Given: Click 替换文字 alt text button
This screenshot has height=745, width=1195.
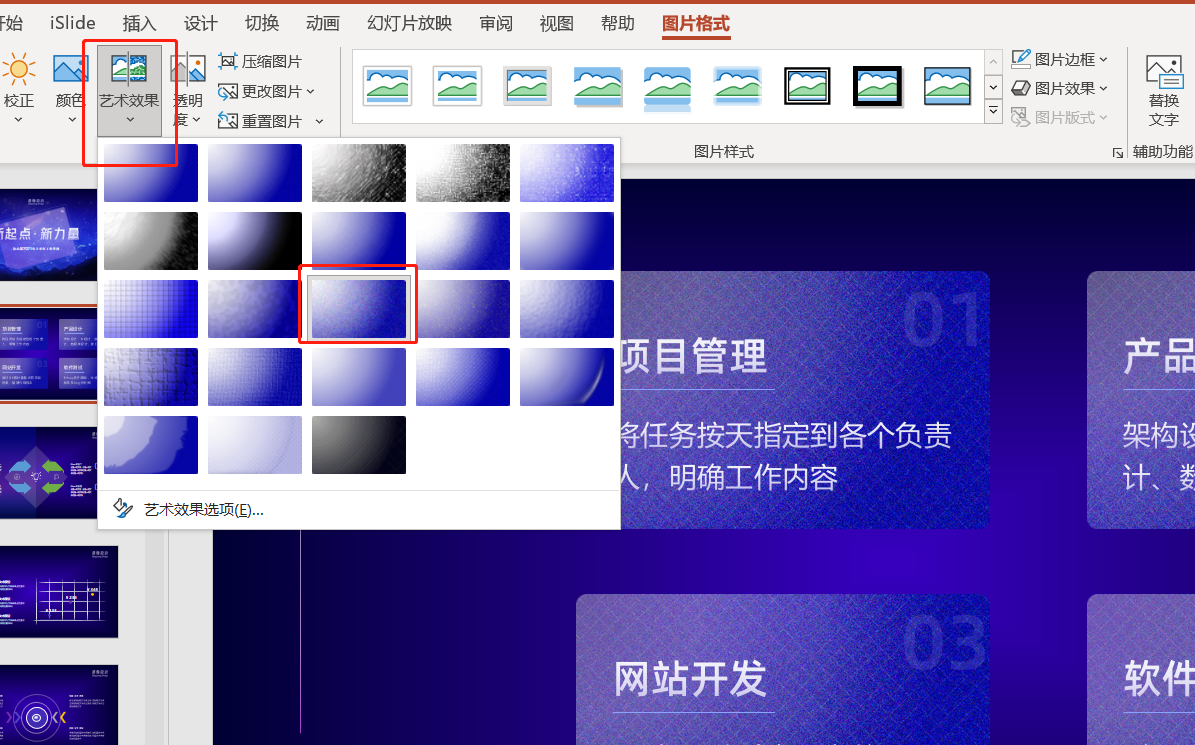Looking at the screenshot, I should click(x=1164, y=90).
